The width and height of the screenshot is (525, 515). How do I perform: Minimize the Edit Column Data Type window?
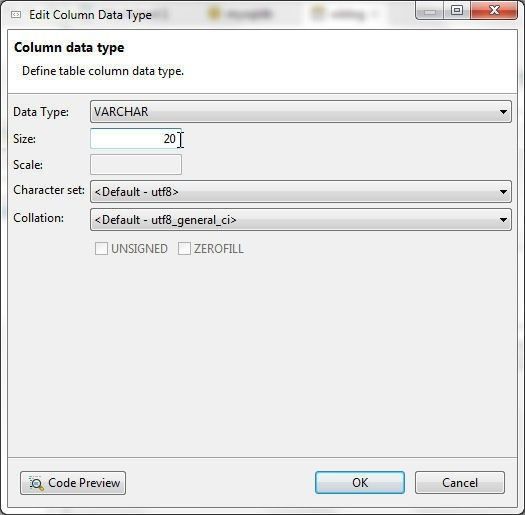point(430,11)
